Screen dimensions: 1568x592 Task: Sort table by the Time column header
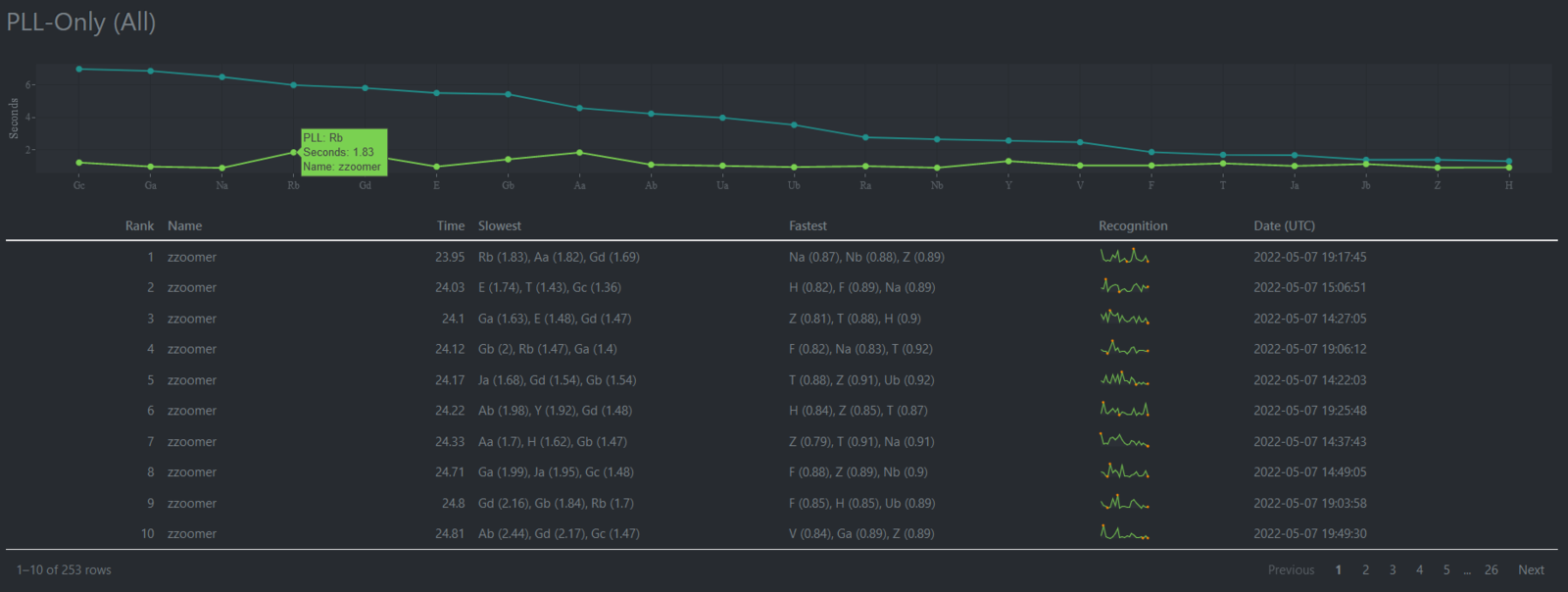[x=451, y=225]
